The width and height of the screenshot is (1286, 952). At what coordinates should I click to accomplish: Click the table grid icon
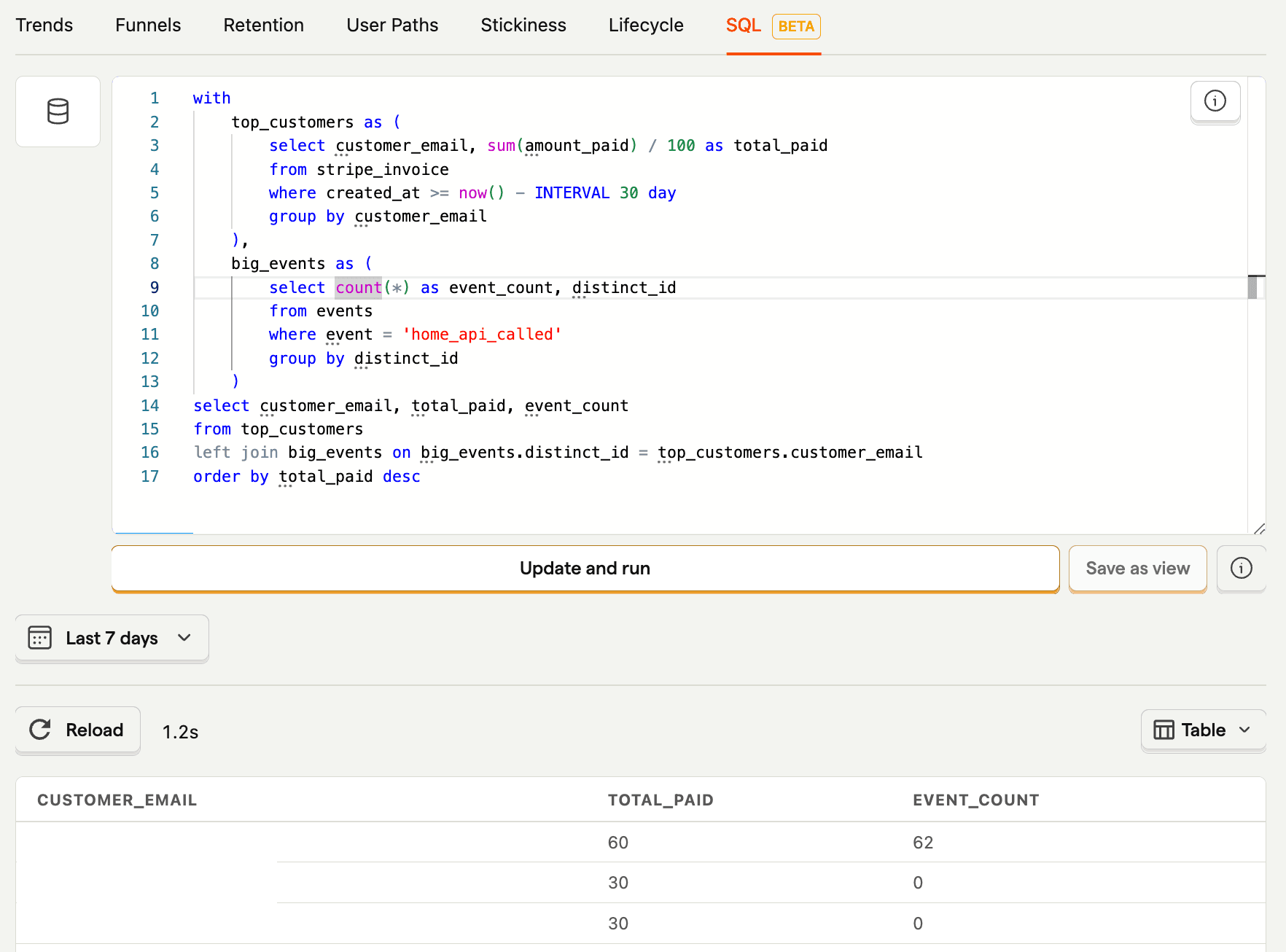(1164, 730)
